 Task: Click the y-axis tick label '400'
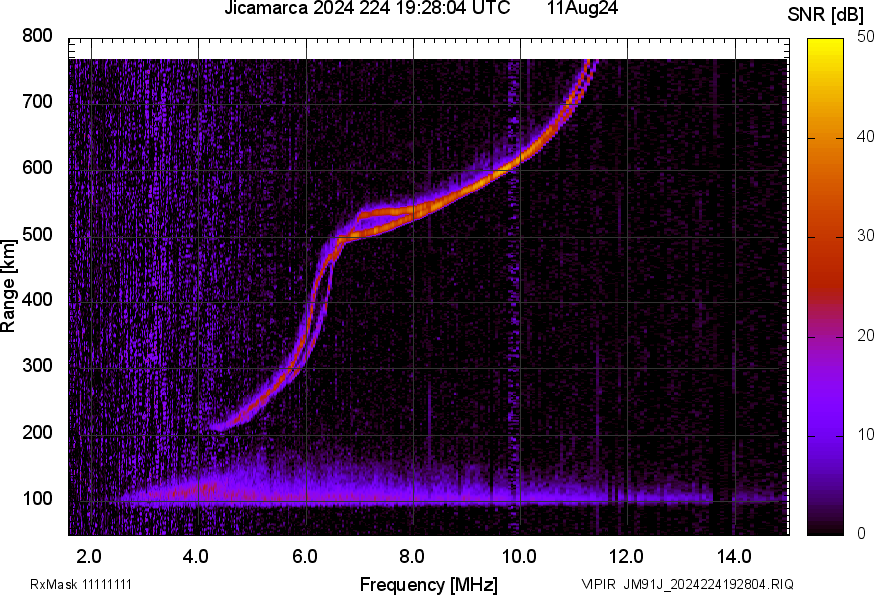pos(37,299)
